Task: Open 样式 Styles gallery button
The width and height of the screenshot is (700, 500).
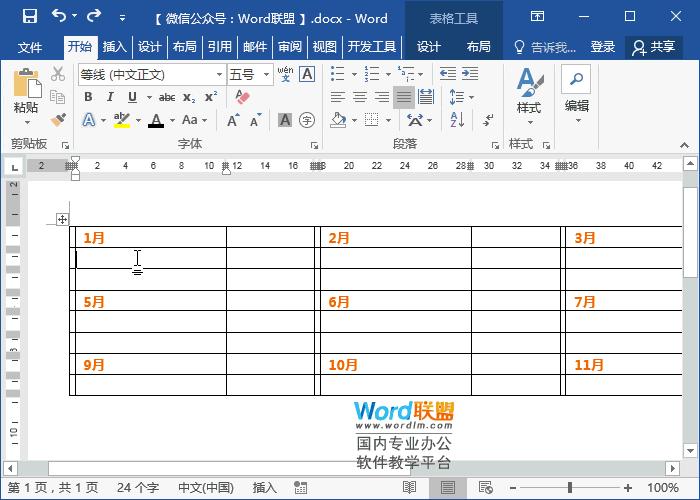Action: tap(529, 96)
